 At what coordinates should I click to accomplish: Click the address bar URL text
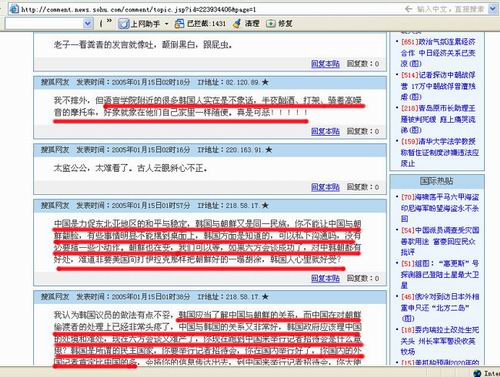(138, 9)
